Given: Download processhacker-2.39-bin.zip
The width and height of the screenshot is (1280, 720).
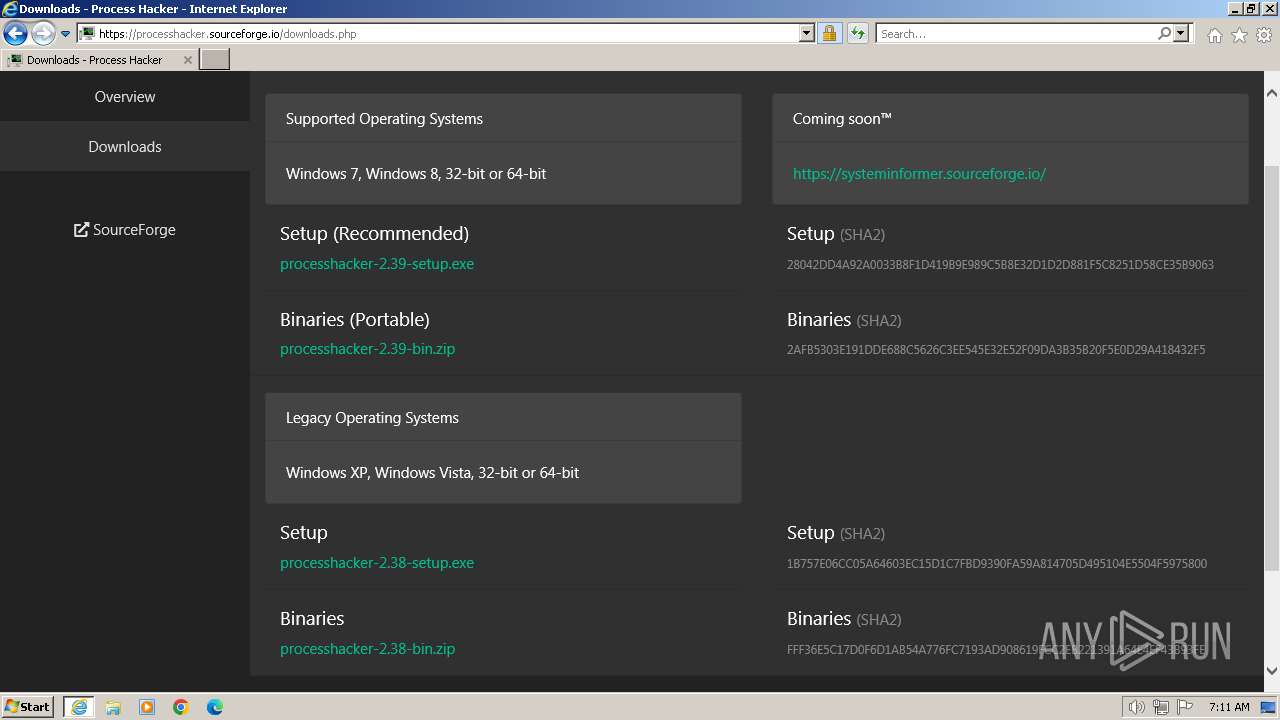Looking at the screenshot, I should coord(367,349).
